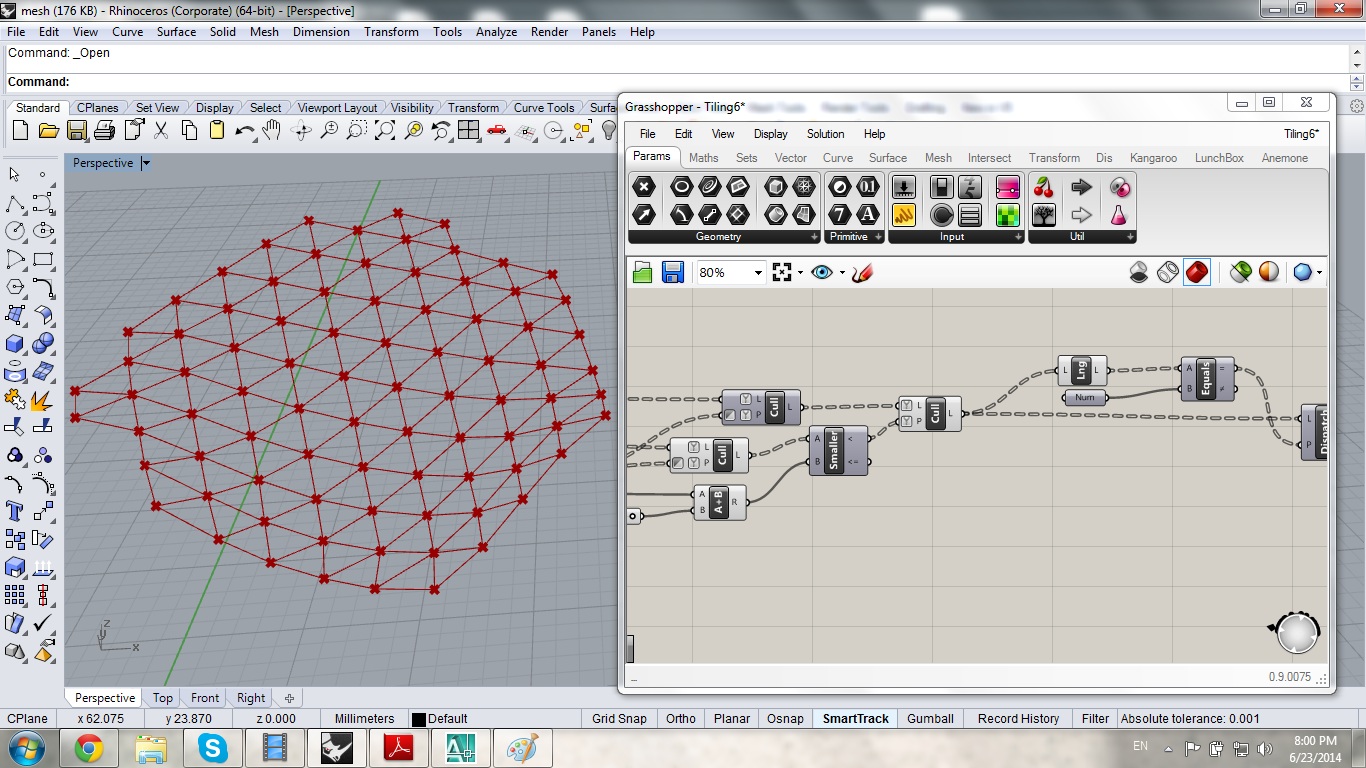Image resolution: width=1366 pixels, height=768 pixels.
Task: Expand the Geometry panel components list
Action: click(814, 237)
